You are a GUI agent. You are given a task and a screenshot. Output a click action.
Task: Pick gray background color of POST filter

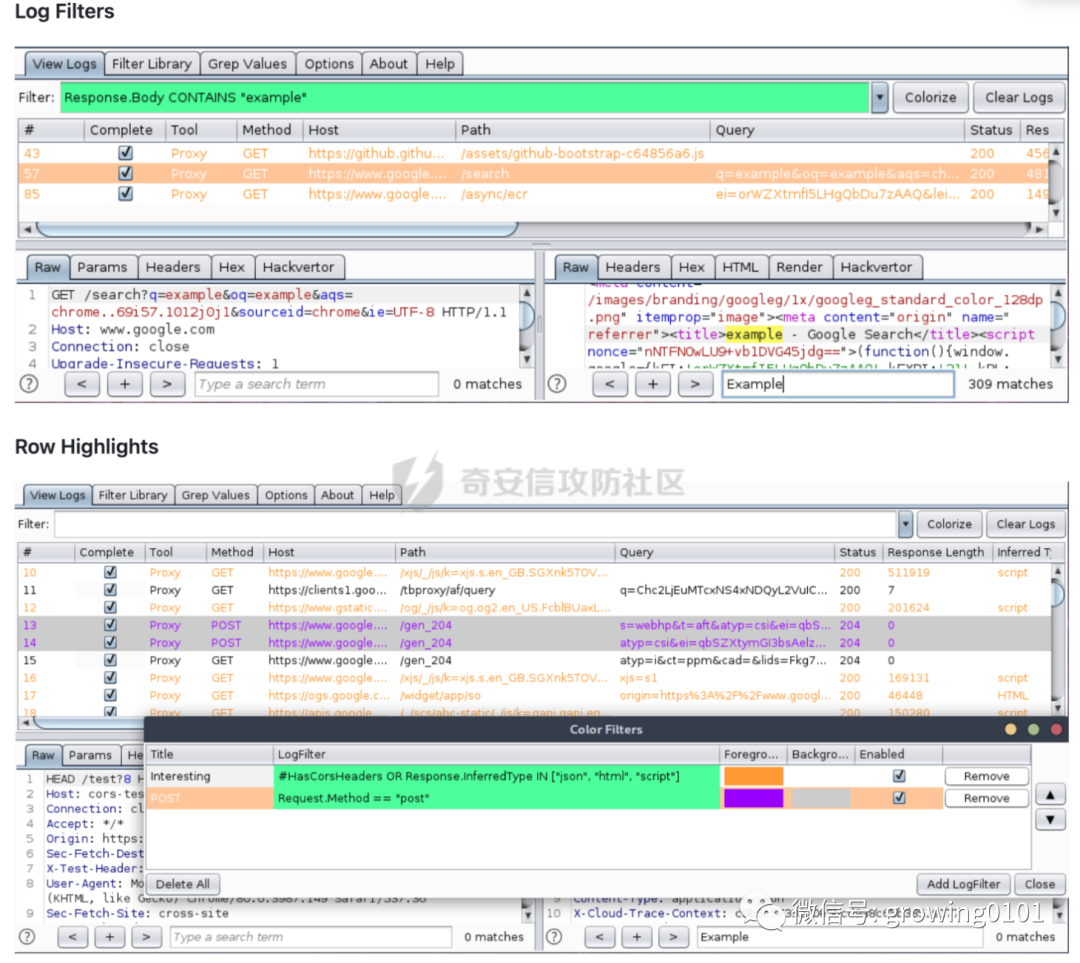[820, 798]
